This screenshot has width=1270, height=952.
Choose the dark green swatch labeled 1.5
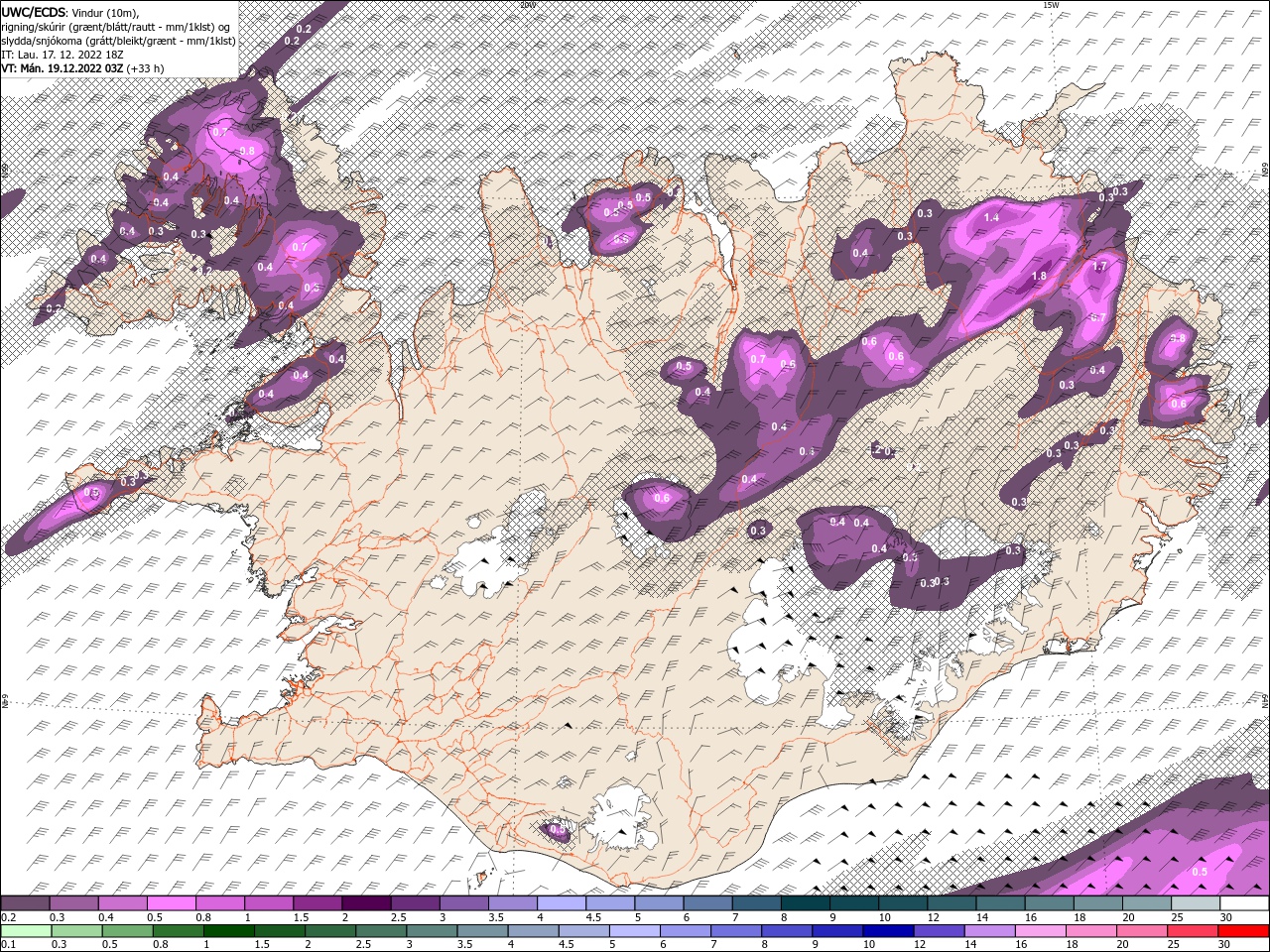[278, 931]
